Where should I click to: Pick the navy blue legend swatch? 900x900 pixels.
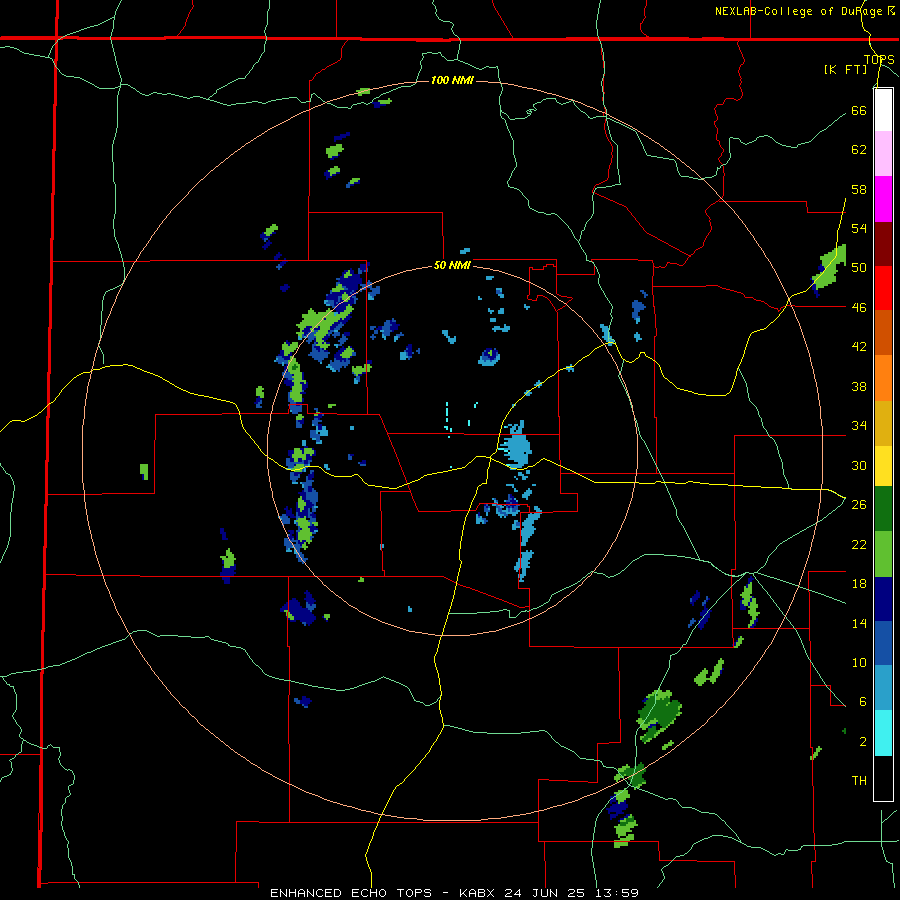tap(883, 599)
